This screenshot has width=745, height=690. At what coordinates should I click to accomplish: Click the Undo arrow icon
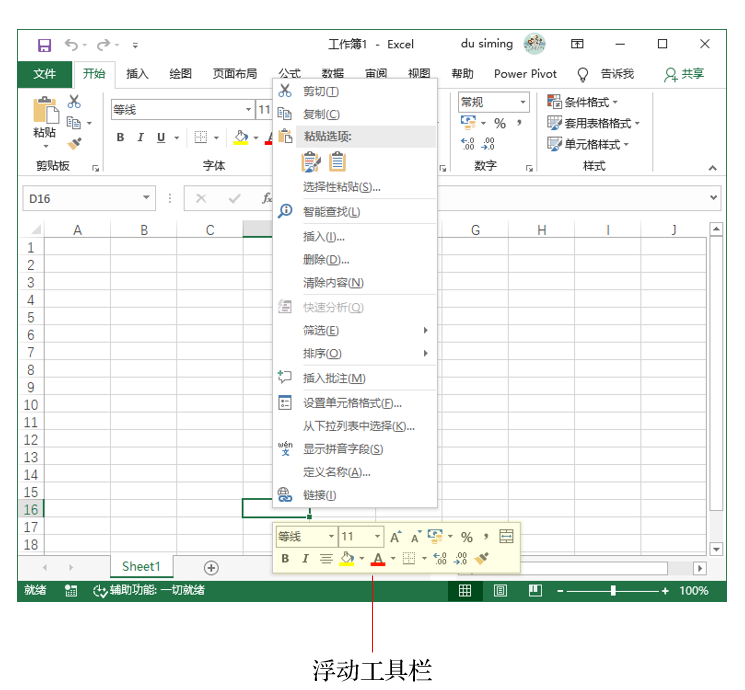[71, 45]
